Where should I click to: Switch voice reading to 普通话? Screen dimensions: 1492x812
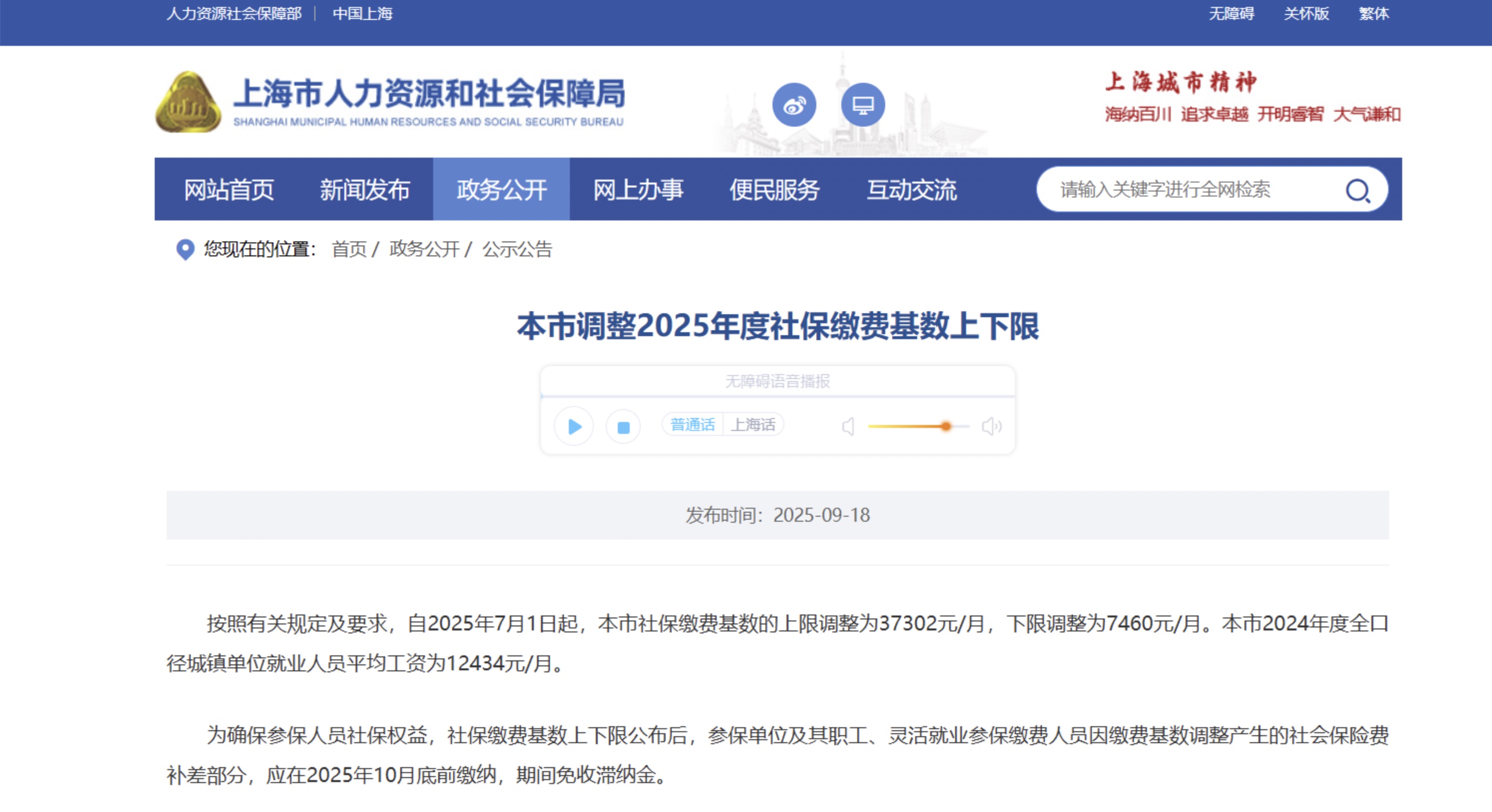692,425
